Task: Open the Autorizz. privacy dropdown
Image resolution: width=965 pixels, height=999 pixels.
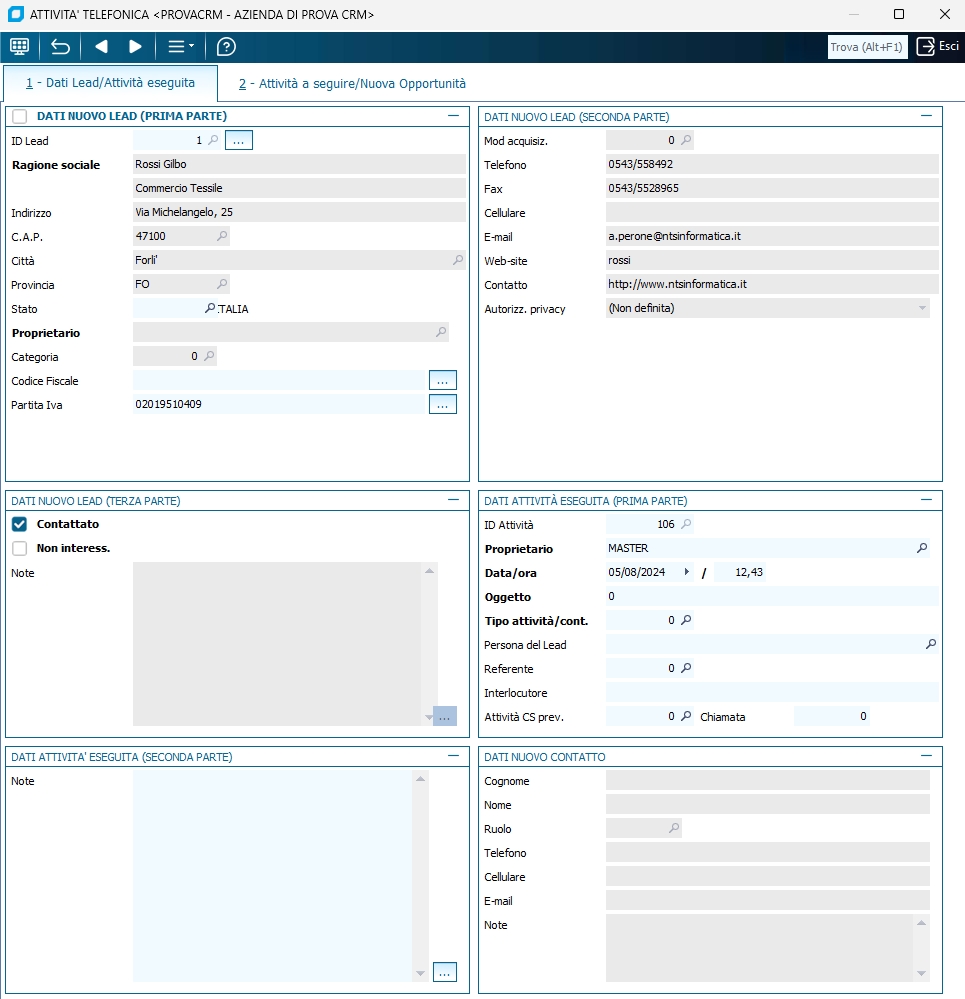Action: point(920,309)
